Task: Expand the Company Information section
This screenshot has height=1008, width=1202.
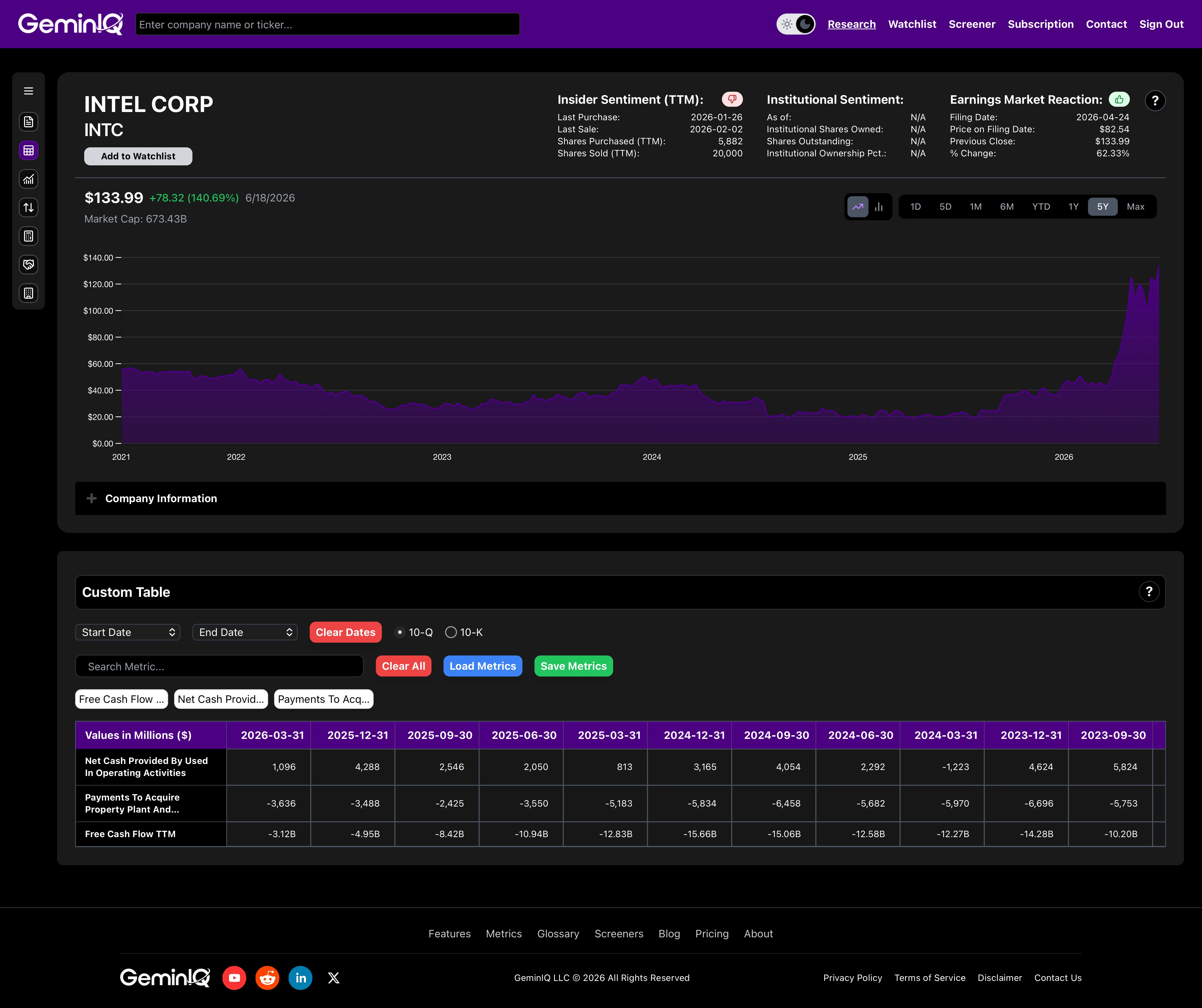Action: tap(620, 498)
